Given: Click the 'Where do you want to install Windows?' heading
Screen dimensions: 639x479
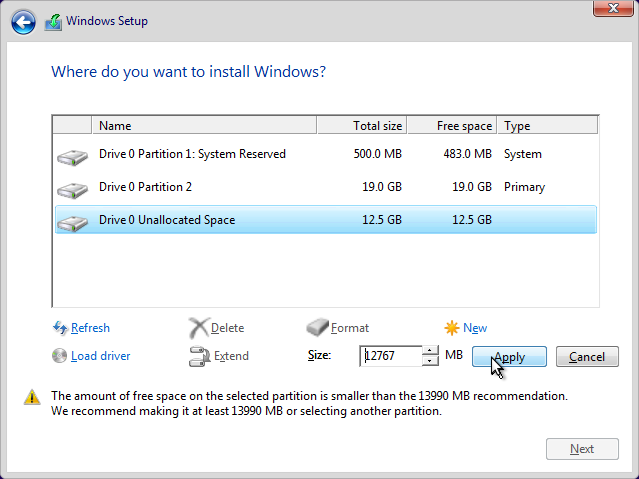Looking at the screenshot, I should (x=188, y=72).
